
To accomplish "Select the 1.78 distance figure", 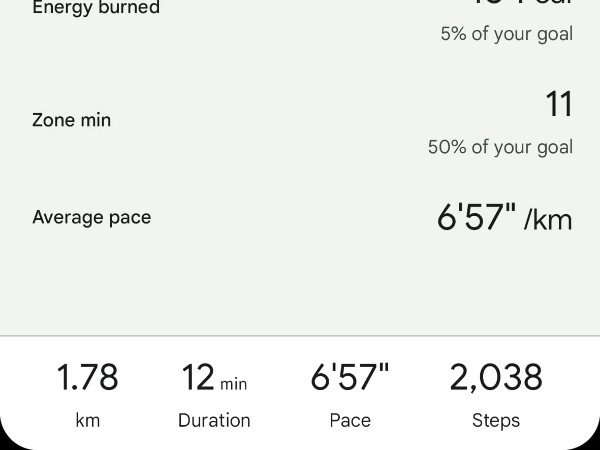I will (x=87, y=378).
